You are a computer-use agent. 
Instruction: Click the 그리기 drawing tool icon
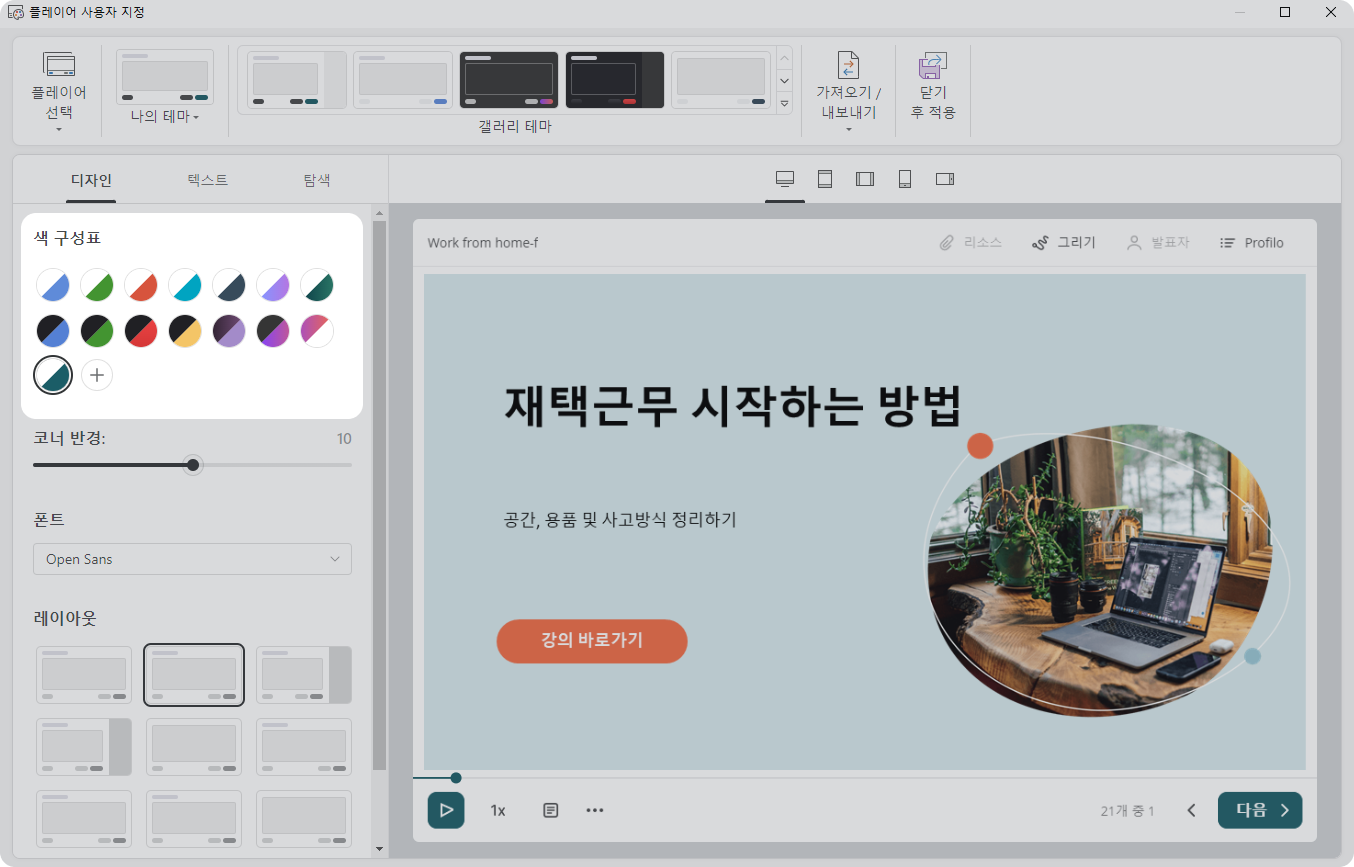tap(1040, 243)
